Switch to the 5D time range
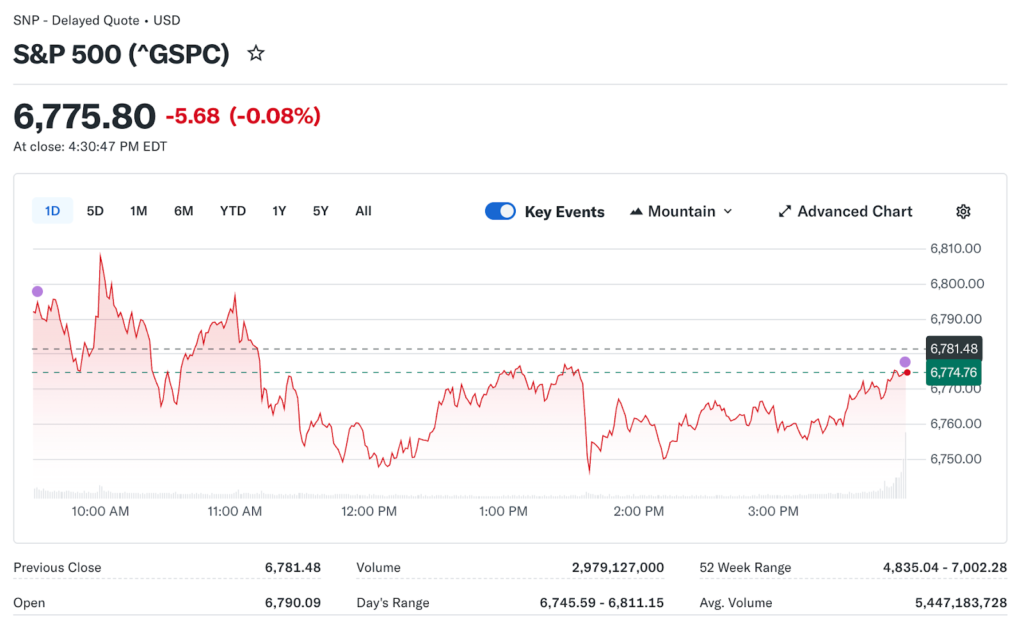Viewport: 1024px width, 627px height. 95,211
